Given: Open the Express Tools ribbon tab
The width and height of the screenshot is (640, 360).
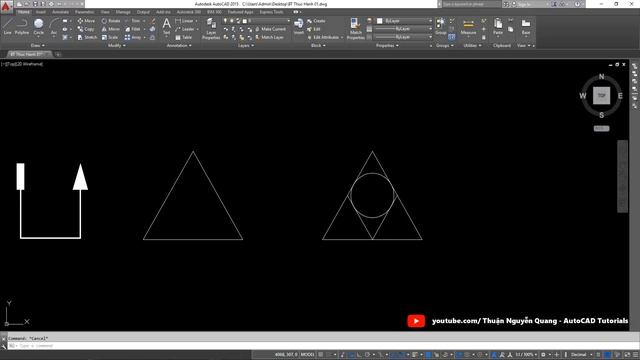Looking at the screenshot, I should 271,12.
